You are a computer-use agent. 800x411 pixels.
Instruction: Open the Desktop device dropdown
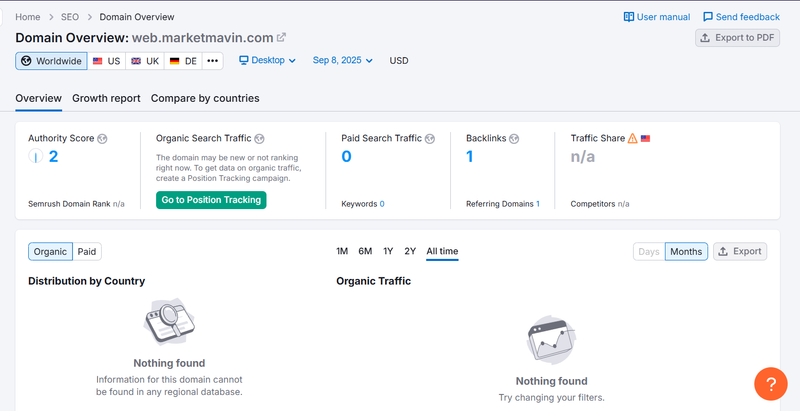[267, 60]
